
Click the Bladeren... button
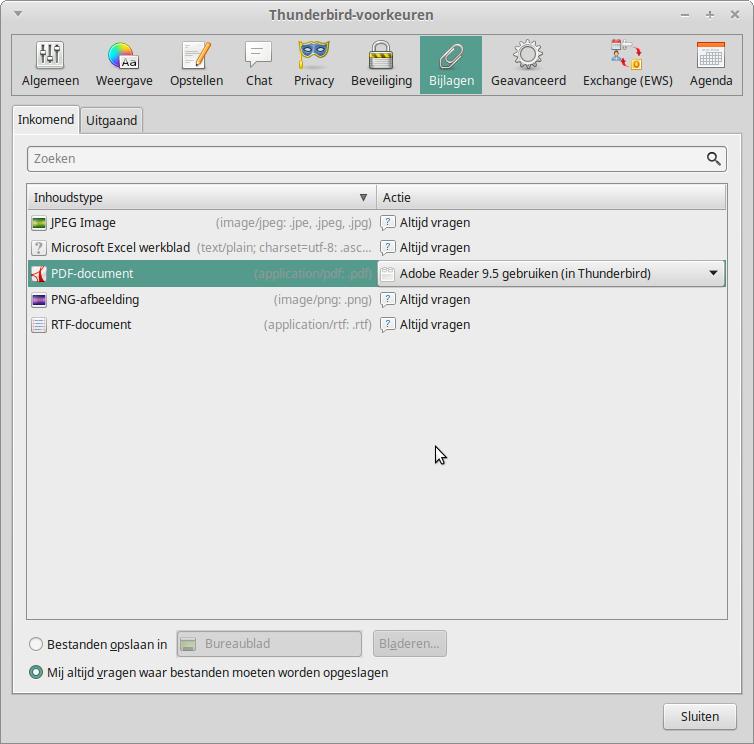click(x=410, y=643)
